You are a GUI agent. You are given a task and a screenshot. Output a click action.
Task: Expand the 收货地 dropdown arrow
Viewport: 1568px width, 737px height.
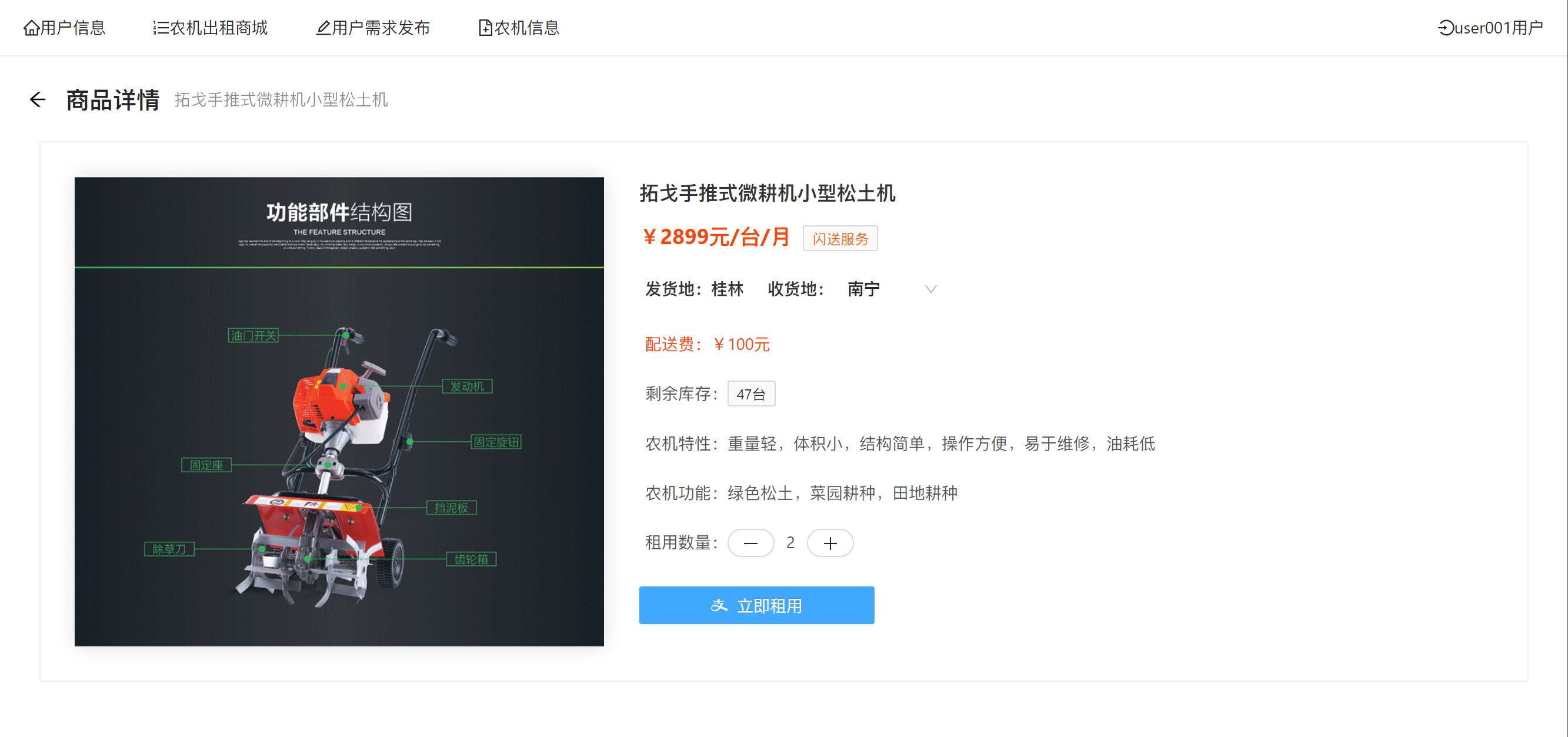click(x=930, y=289)
